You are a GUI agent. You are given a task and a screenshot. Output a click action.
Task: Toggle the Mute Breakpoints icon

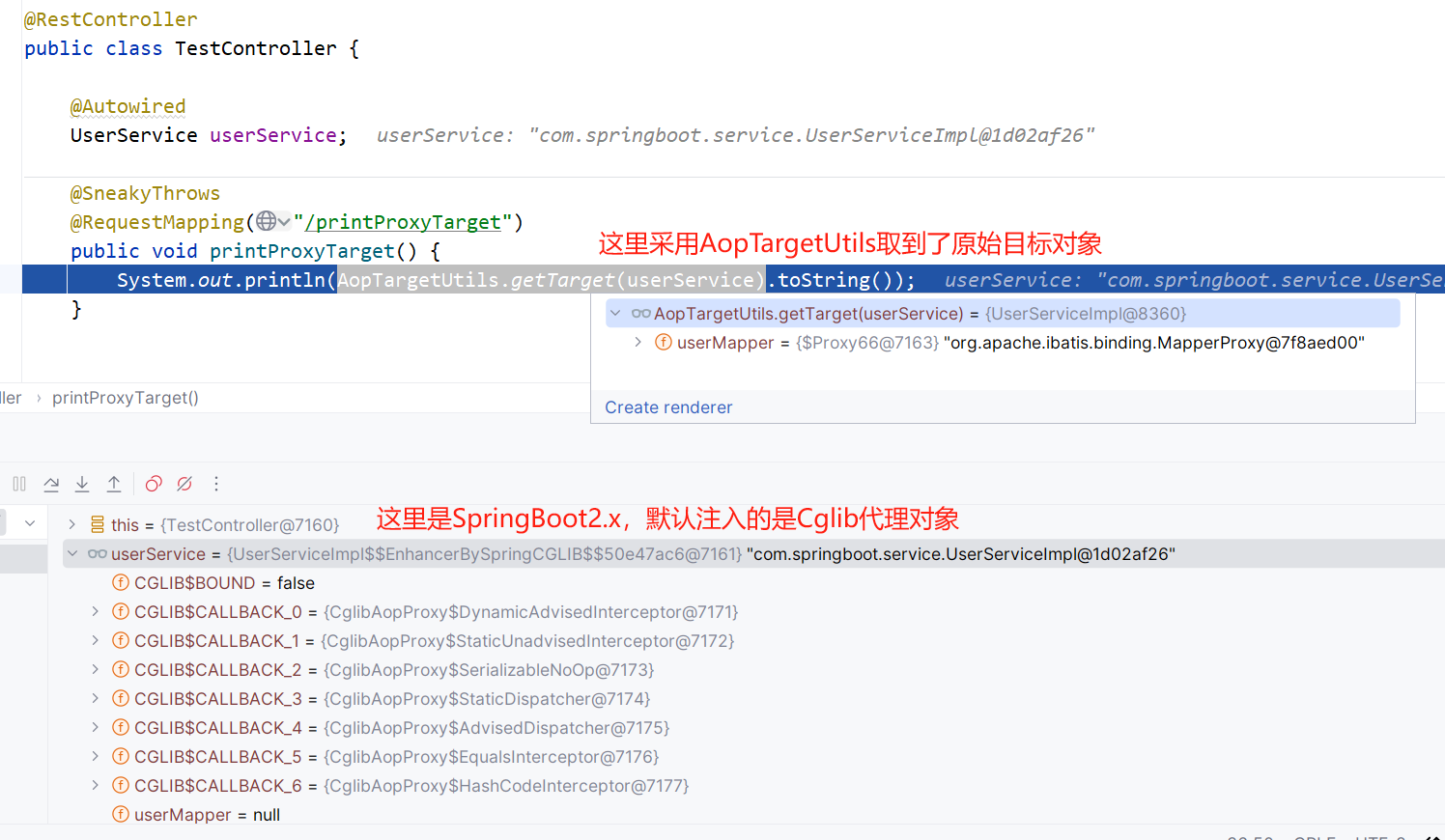click(184, 484)
